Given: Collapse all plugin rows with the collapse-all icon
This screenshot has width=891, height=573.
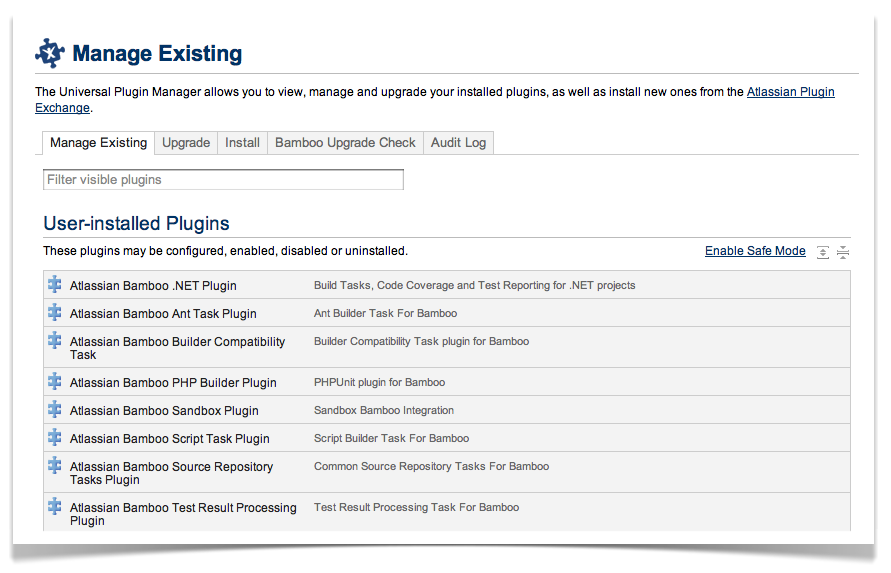Looking at the screenshot, I should (843, 252).
